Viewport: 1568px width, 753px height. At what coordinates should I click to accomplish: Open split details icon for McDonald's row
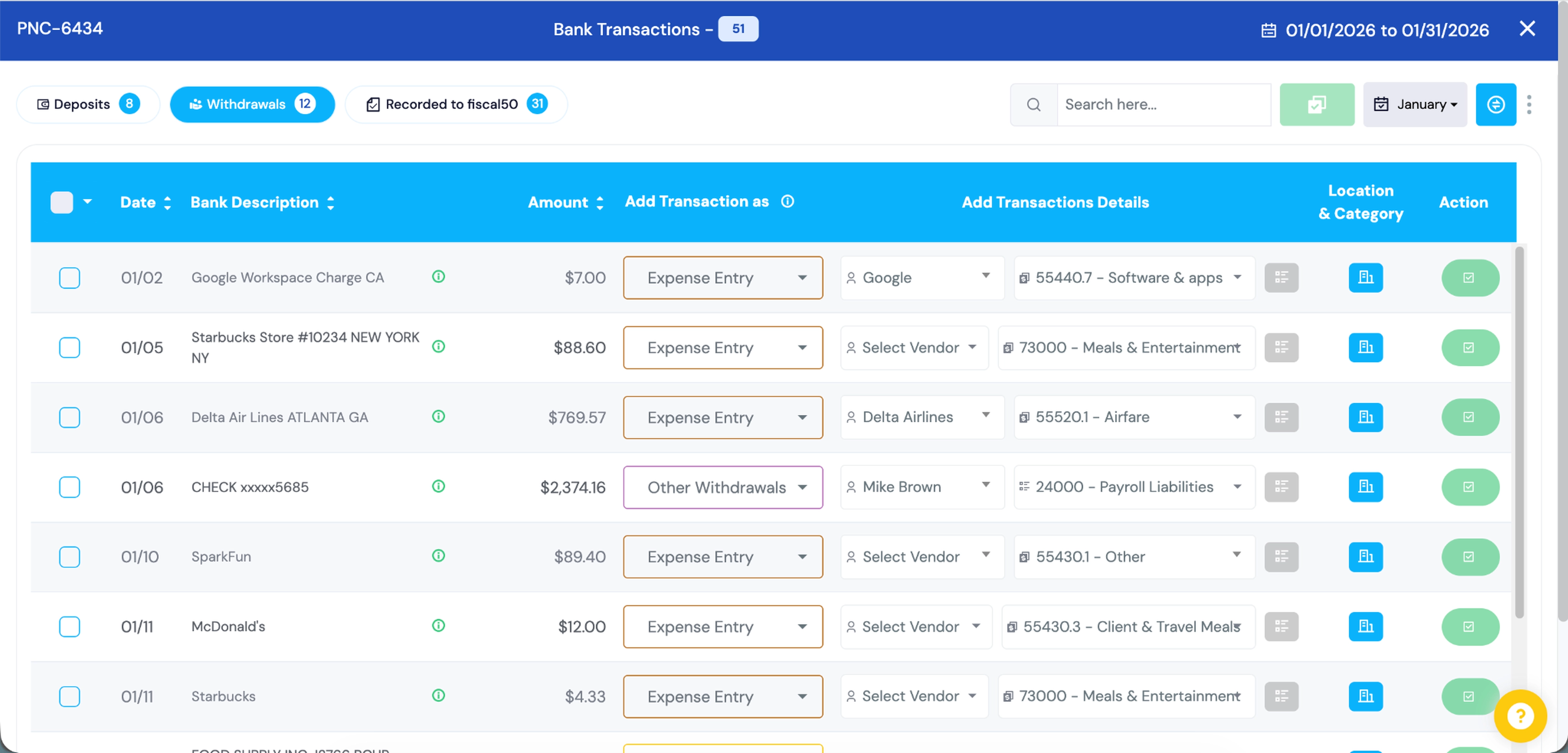[1281, 626]
